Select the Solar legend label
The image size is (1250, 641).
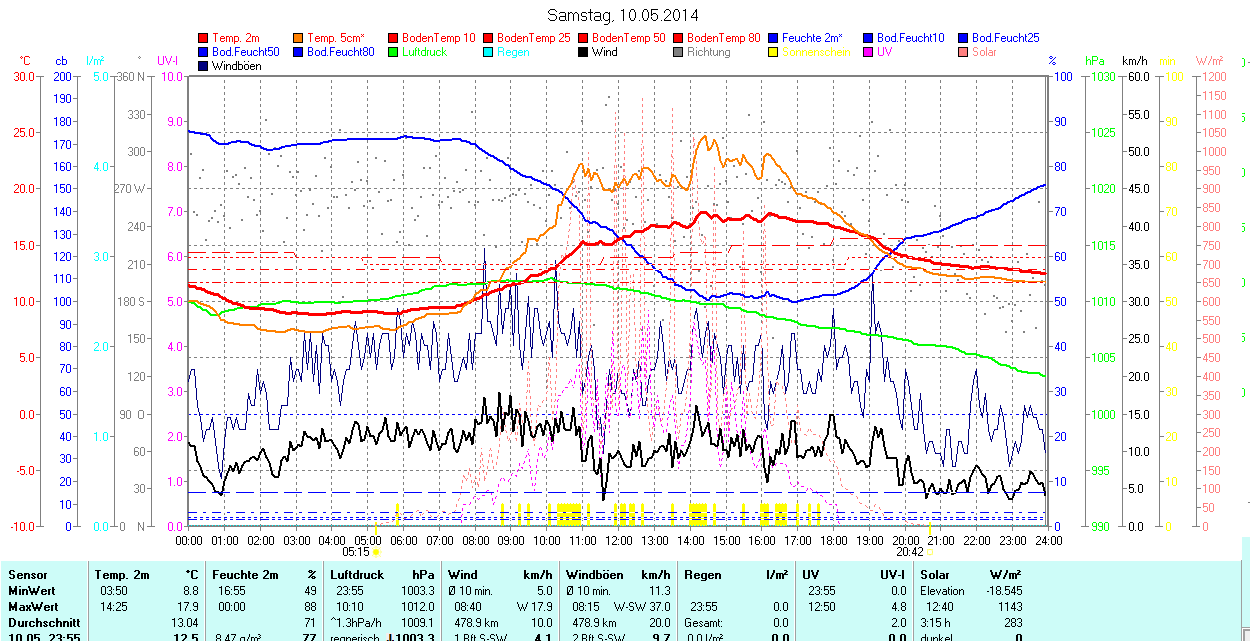984,52
